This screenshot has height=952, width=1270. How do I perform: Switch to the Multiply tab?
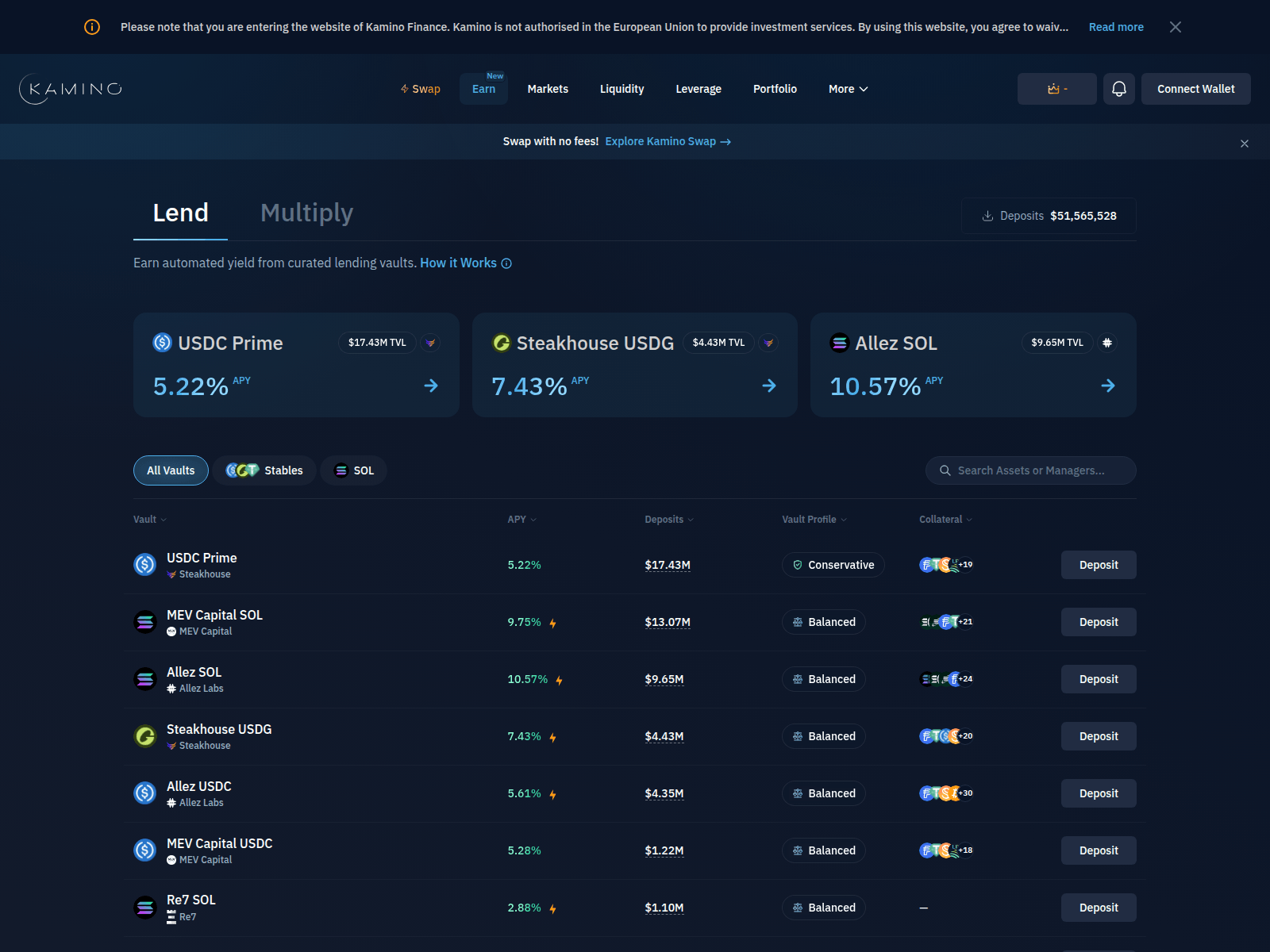click(x=306, y=213)
